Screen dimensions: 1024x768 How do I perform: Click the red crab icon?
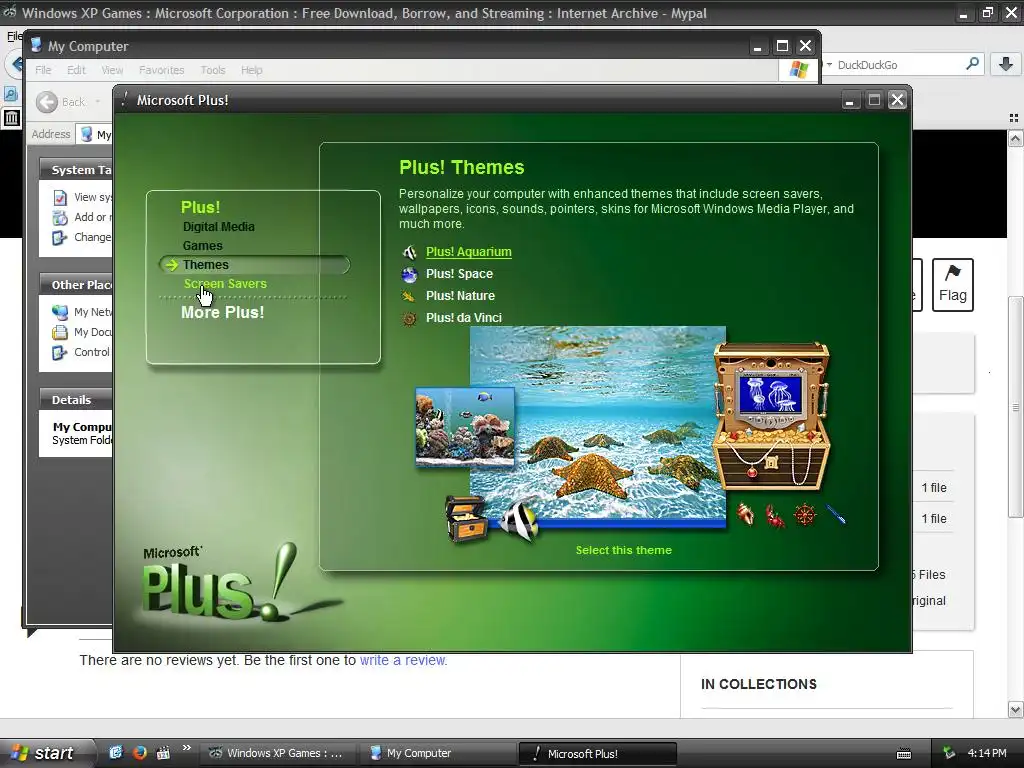pyautogui.click(x=775, y=515)
